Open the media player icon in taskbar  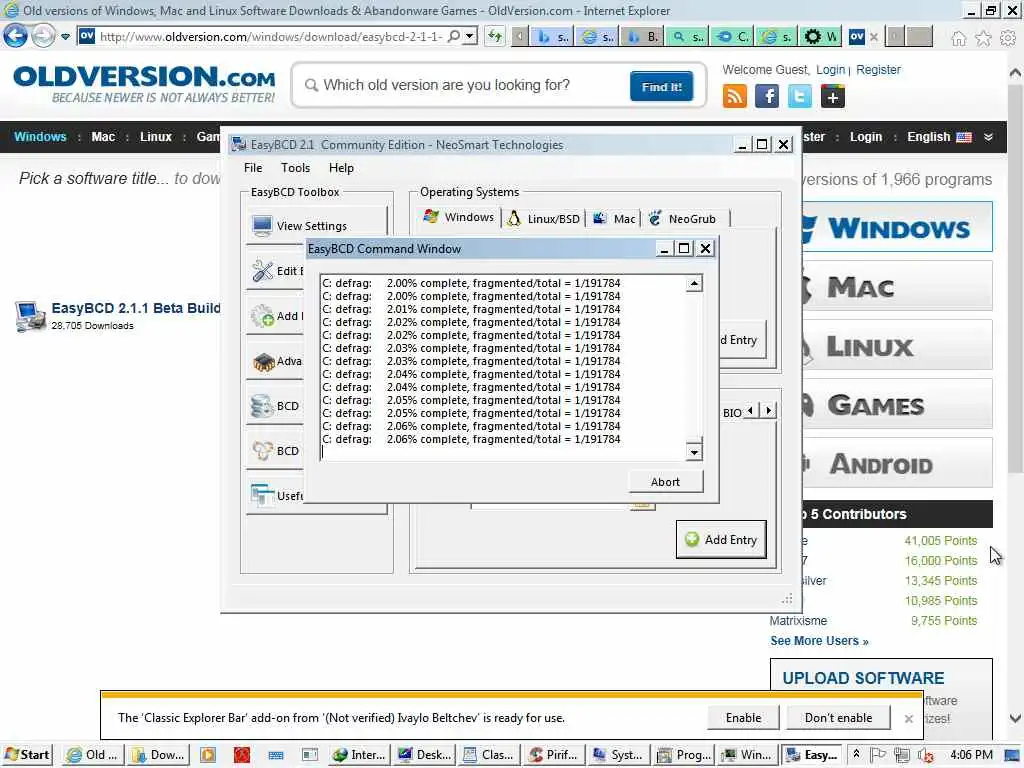(208, 754)
